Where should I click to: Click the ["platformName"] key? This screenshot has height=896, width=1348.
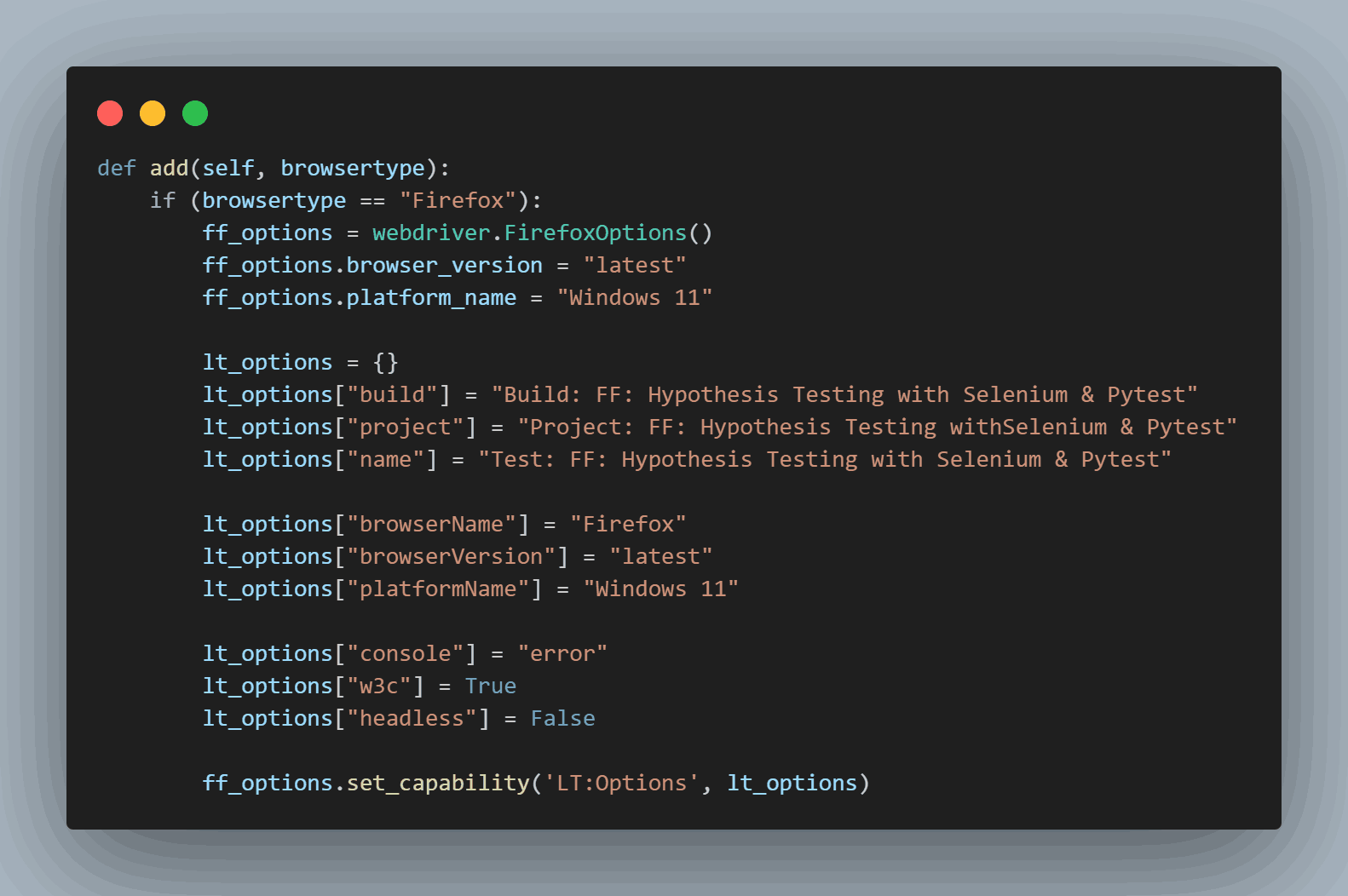(438, 589)
